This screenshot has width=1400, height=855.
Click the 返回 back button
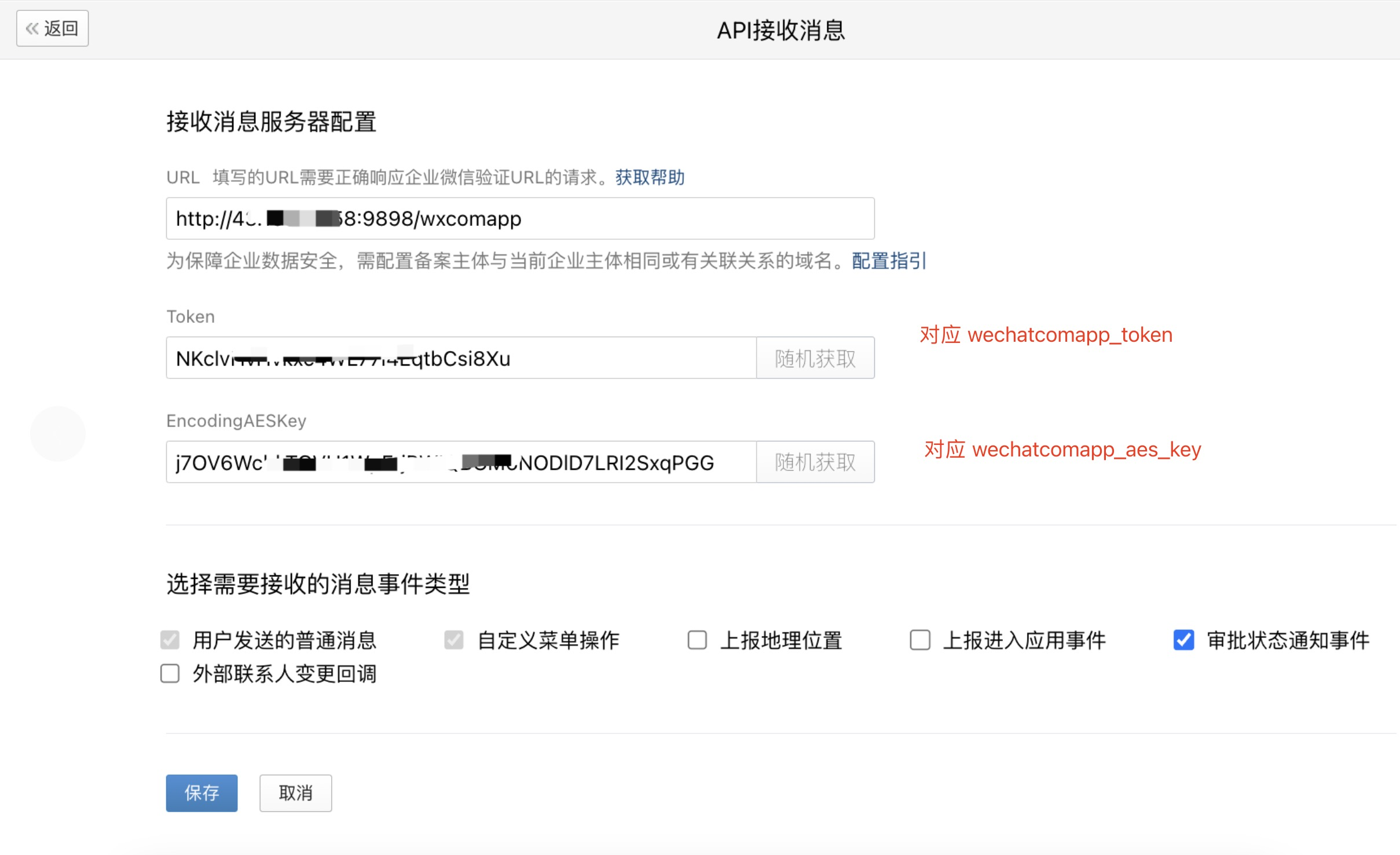[52, 28]
